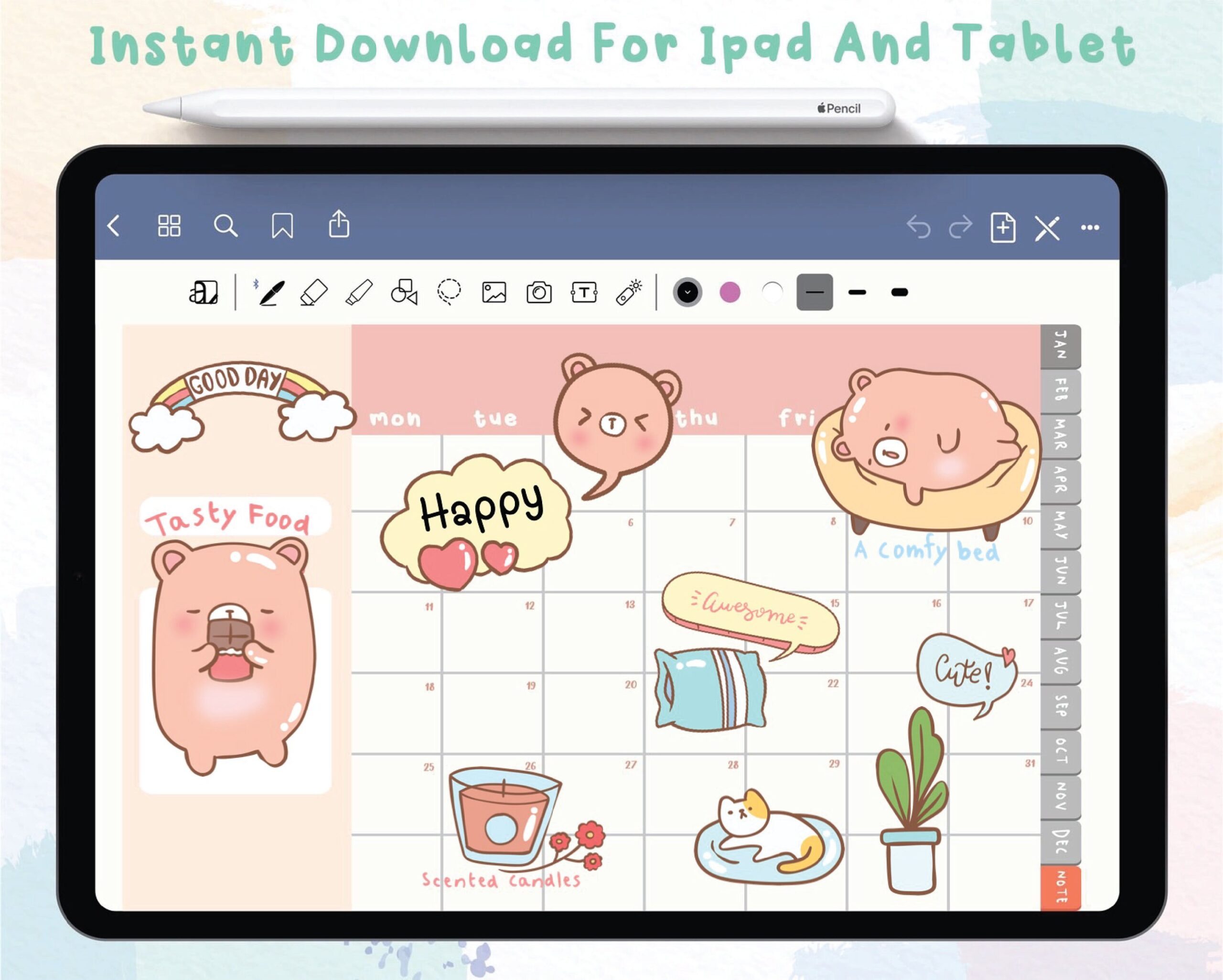Go to the OCT month tab

[x=1060, y=753]
